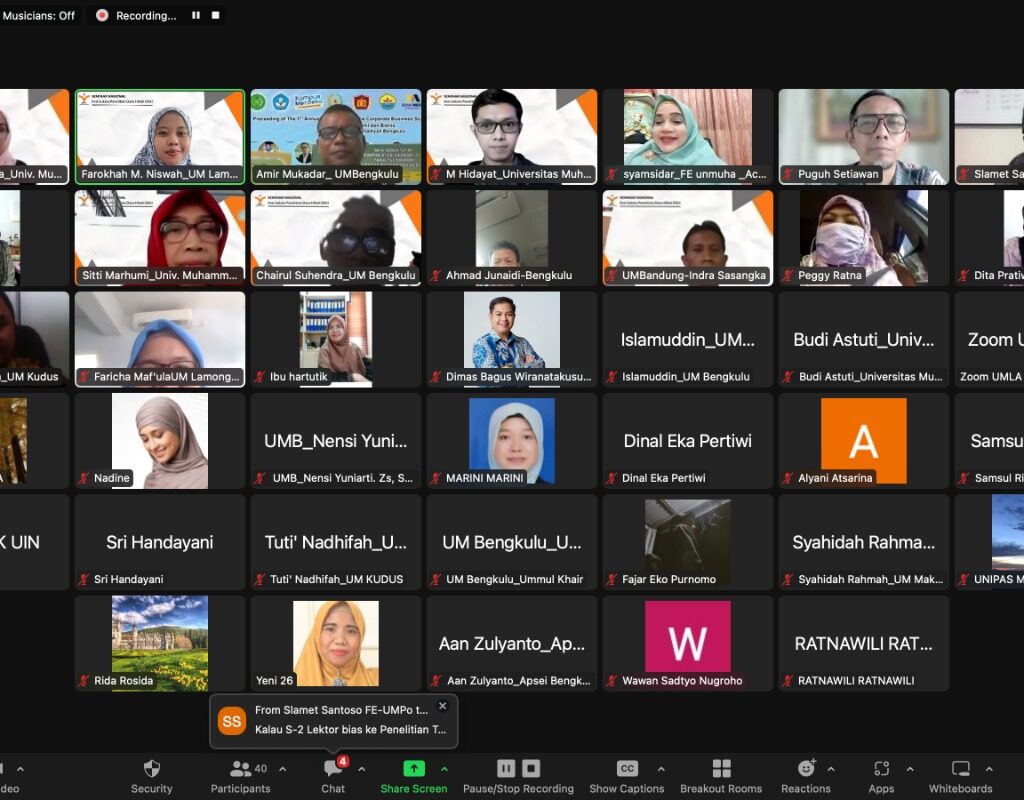This screenshot has height=800, width=1024.
Task: Click muted mic icon on Islamuddin_UM Bengkulu
Action: tap(612, 377)
